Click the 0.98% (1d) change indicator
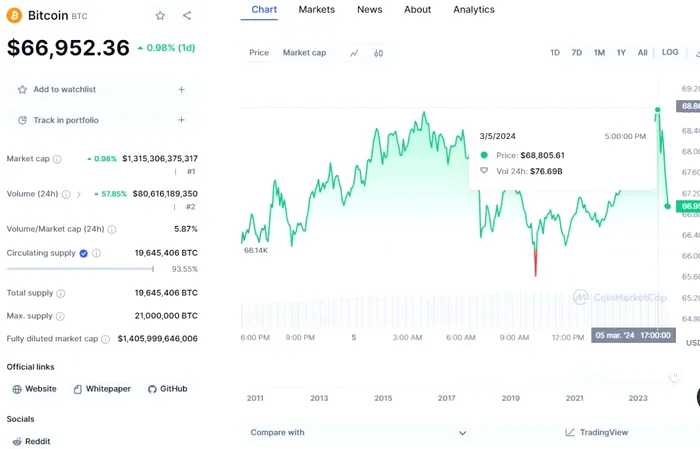Viewport: 700px width, 449px height. 167,48
